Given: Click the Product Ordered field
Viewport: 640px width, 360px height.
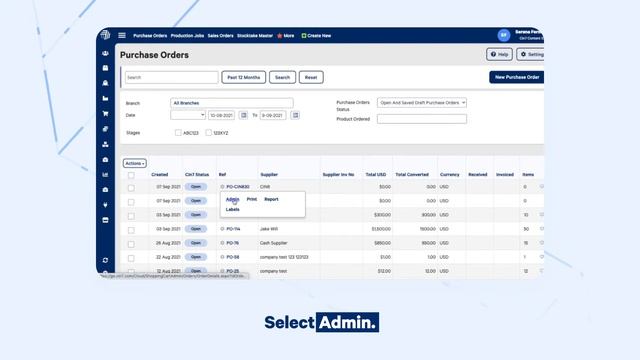Looking at the screenshot, I should (422, 119).
